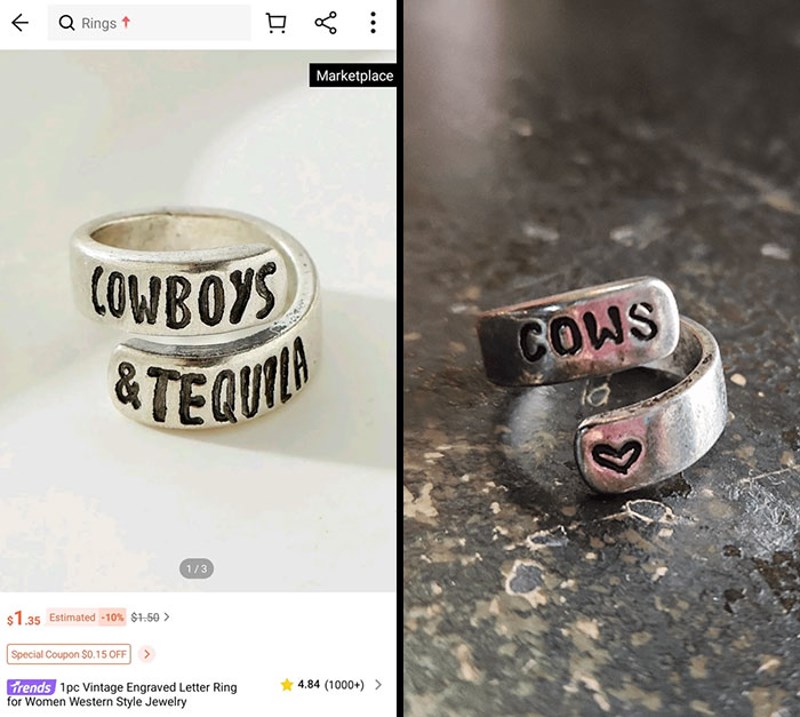Click the search magnifier icon

tap(66, 23)
